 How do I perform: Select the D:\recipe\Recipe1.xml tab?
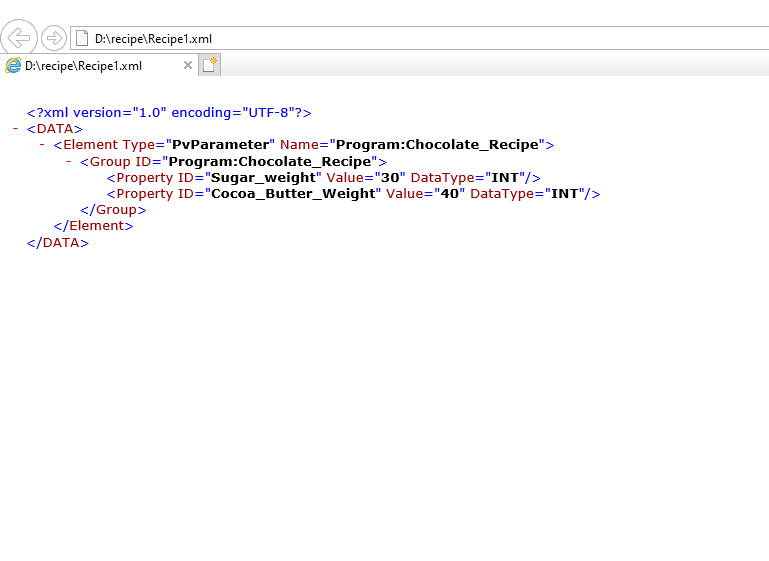(98, 65)
